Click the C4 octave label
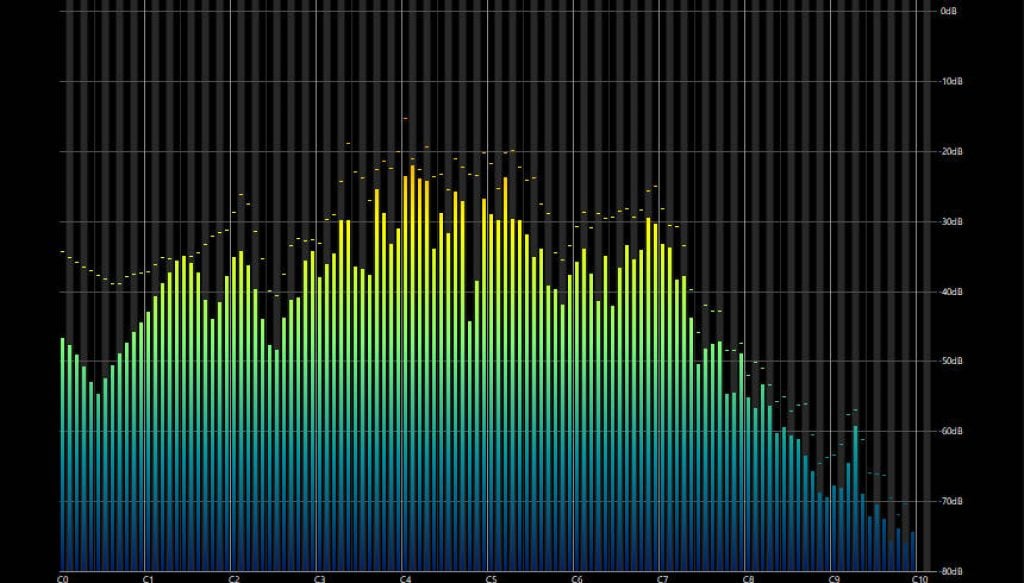Screen dimensions: 1024x583 [408, 577]
